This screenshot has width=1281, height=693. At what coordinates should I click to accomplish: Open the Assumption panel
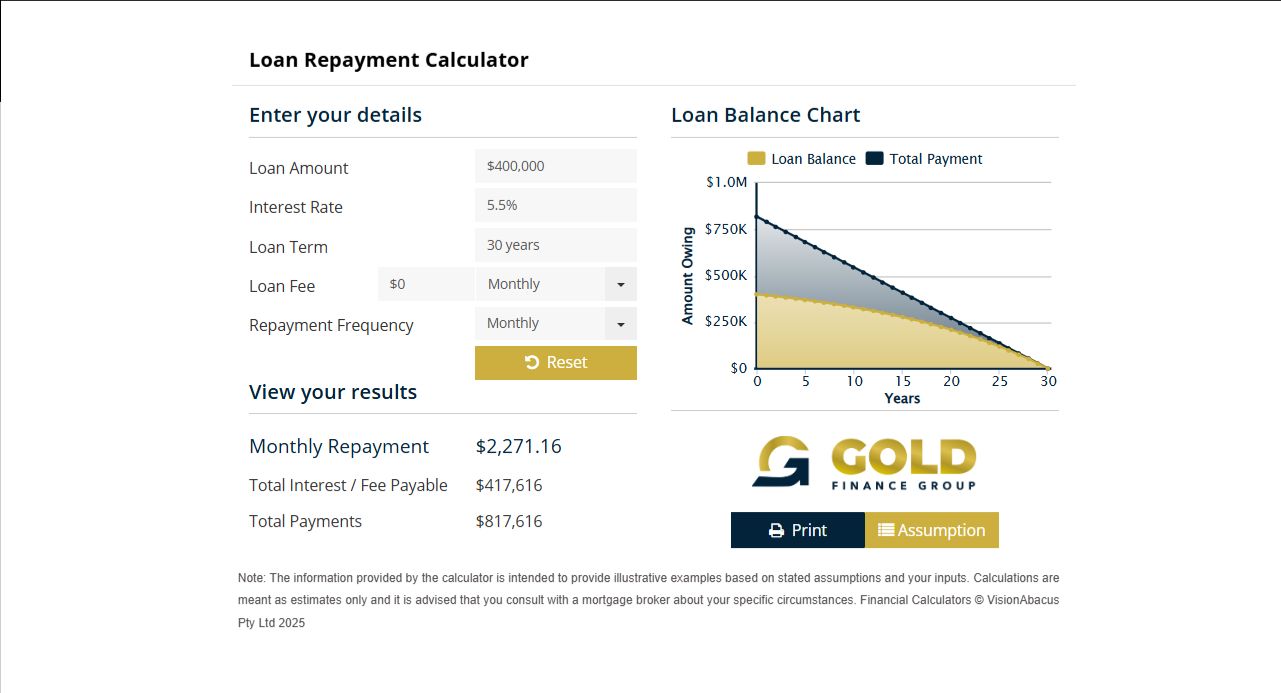[931, 529]
